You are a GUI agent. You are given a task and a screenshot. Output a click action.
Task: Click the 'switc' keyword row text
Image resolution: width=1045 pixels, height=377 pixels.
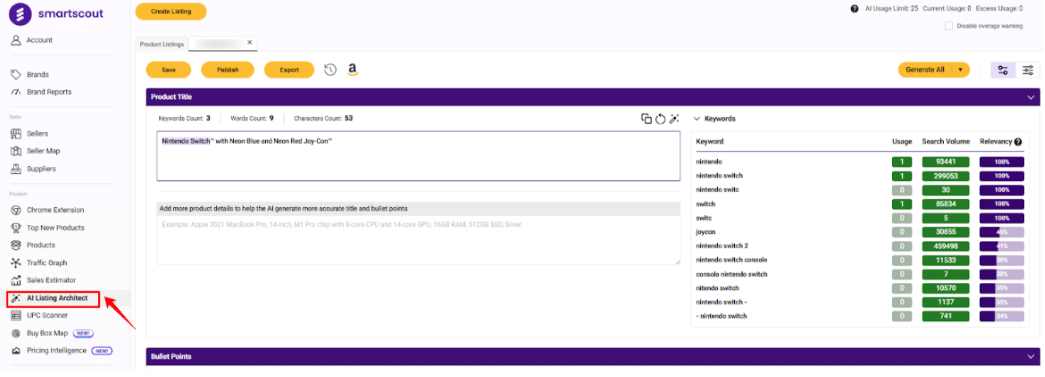click(x=704, y=218)
